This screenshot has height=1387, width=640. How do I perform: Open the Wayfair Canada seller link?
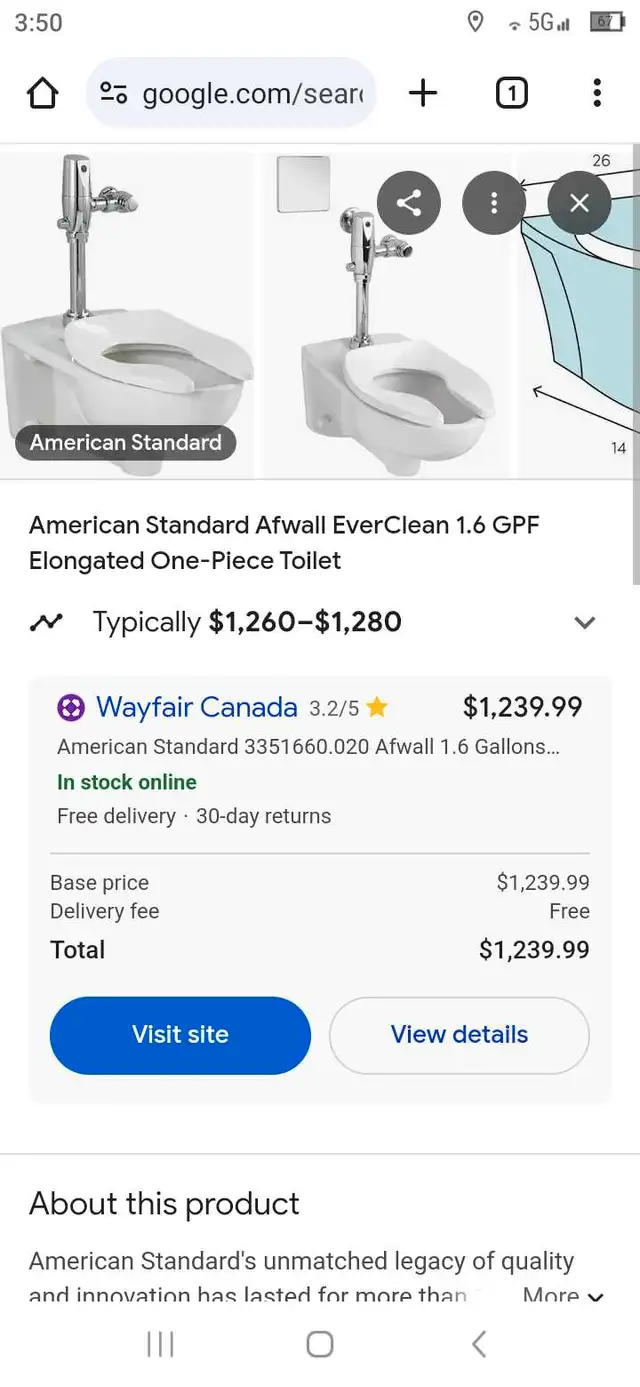coord(196,708)
